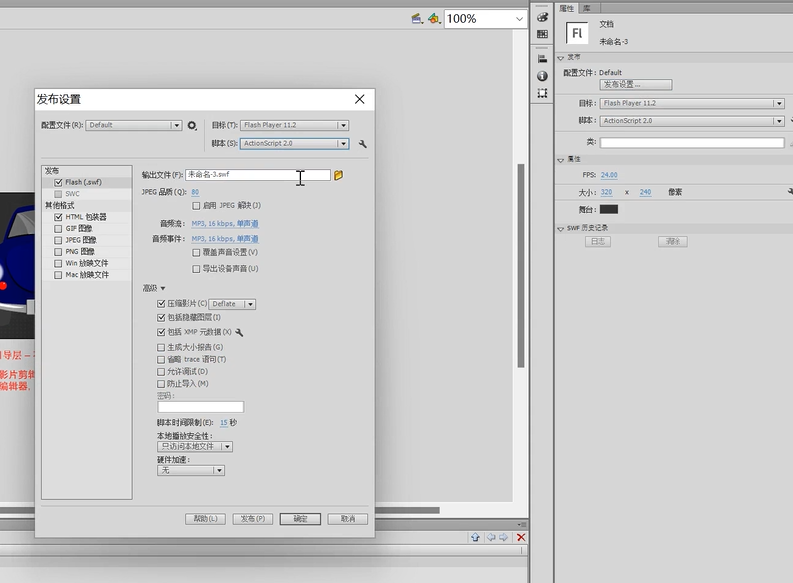Click Publish Settings button in Properties

636,84
